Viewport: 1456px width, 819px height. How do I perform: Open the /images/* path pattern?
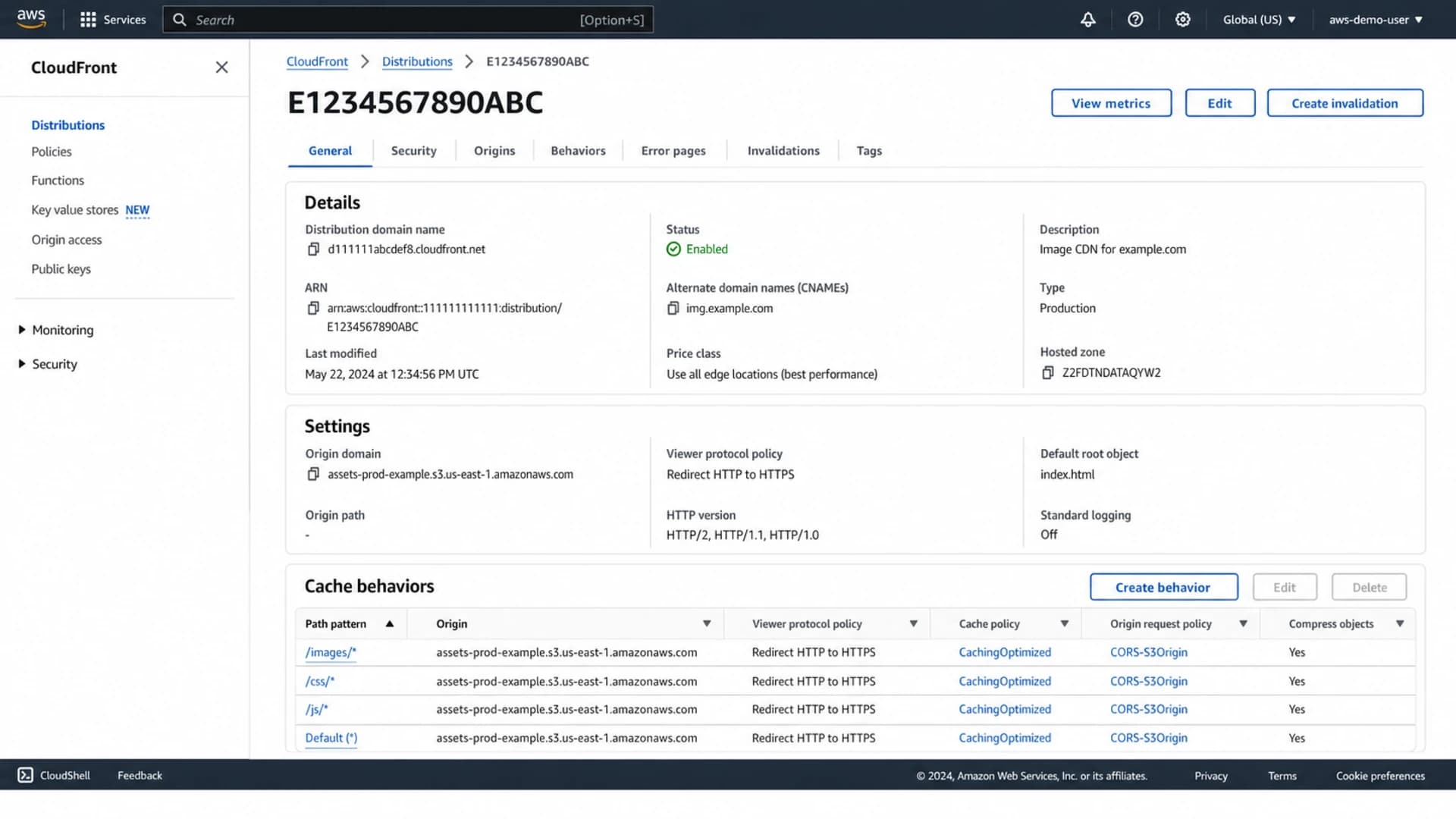(331, 652)
